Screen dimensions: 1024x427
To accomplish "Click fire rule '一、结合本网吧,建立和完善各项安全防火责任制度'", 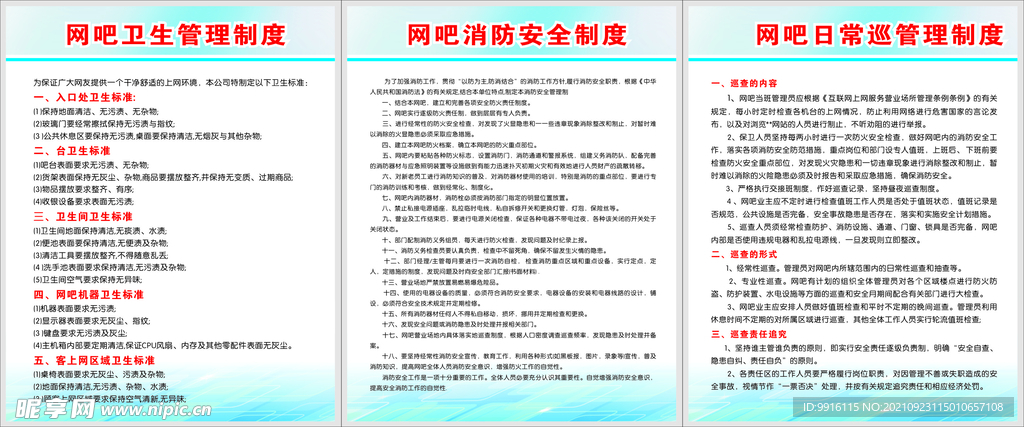I will [x=455, y=103].
